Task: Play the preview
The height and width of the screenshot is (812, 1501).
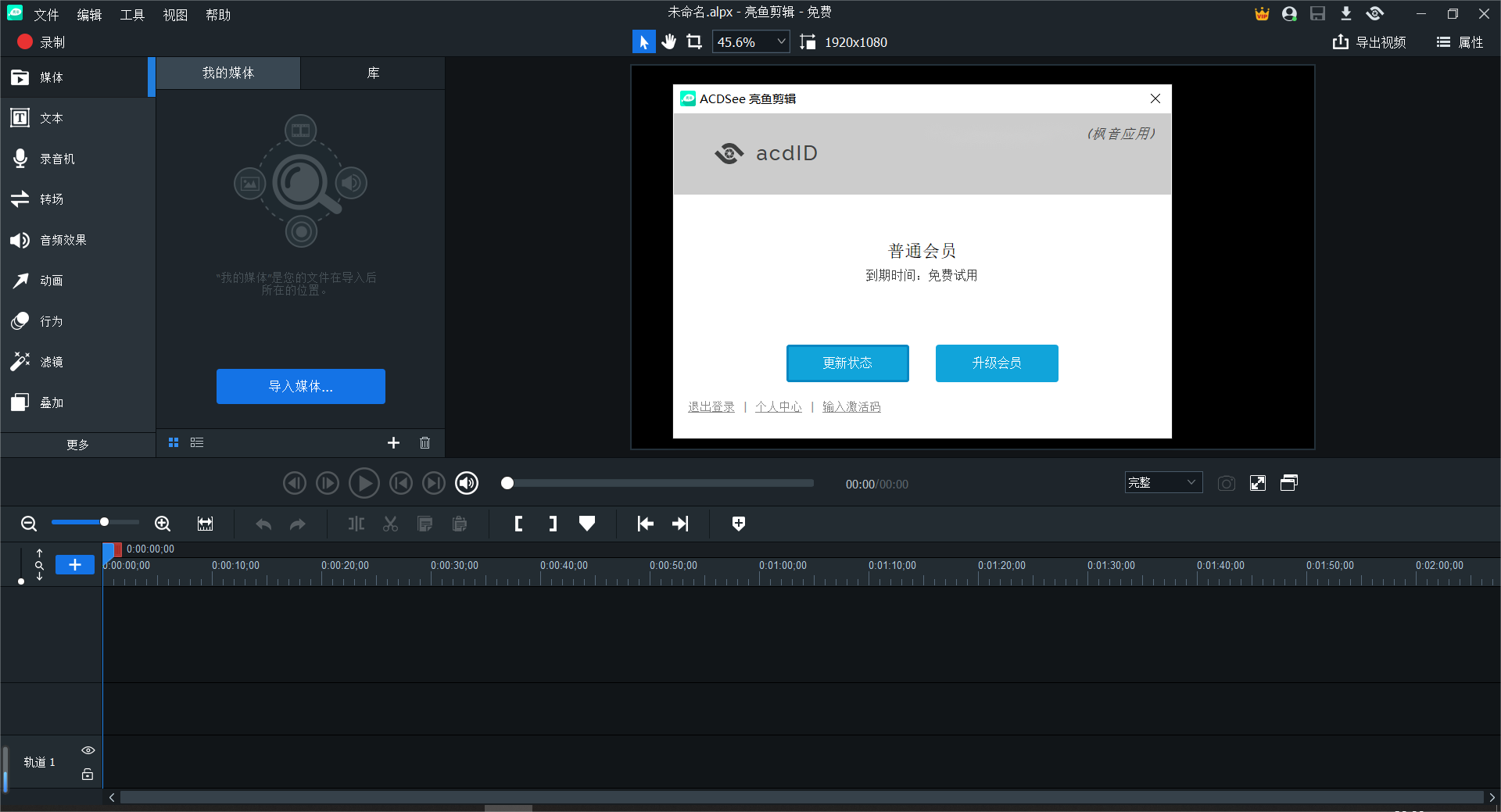Action: point(364,483)
